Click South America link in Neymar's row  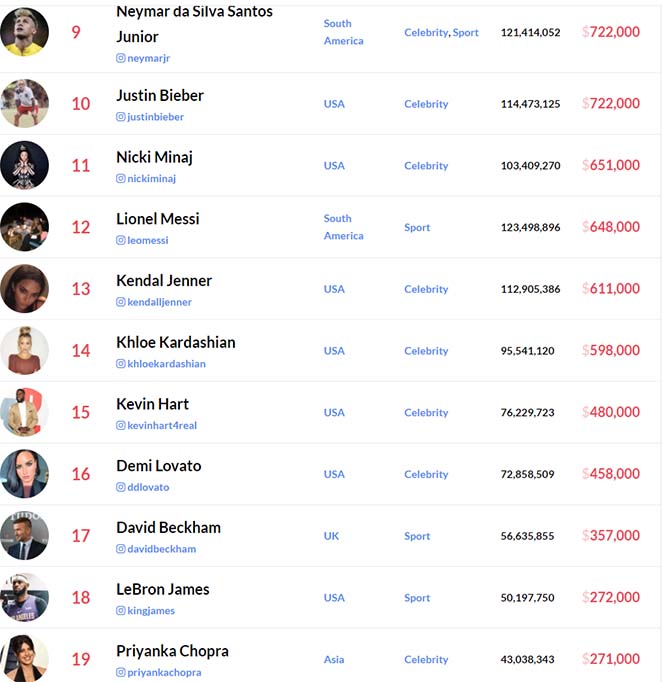[x=343, y=32]
